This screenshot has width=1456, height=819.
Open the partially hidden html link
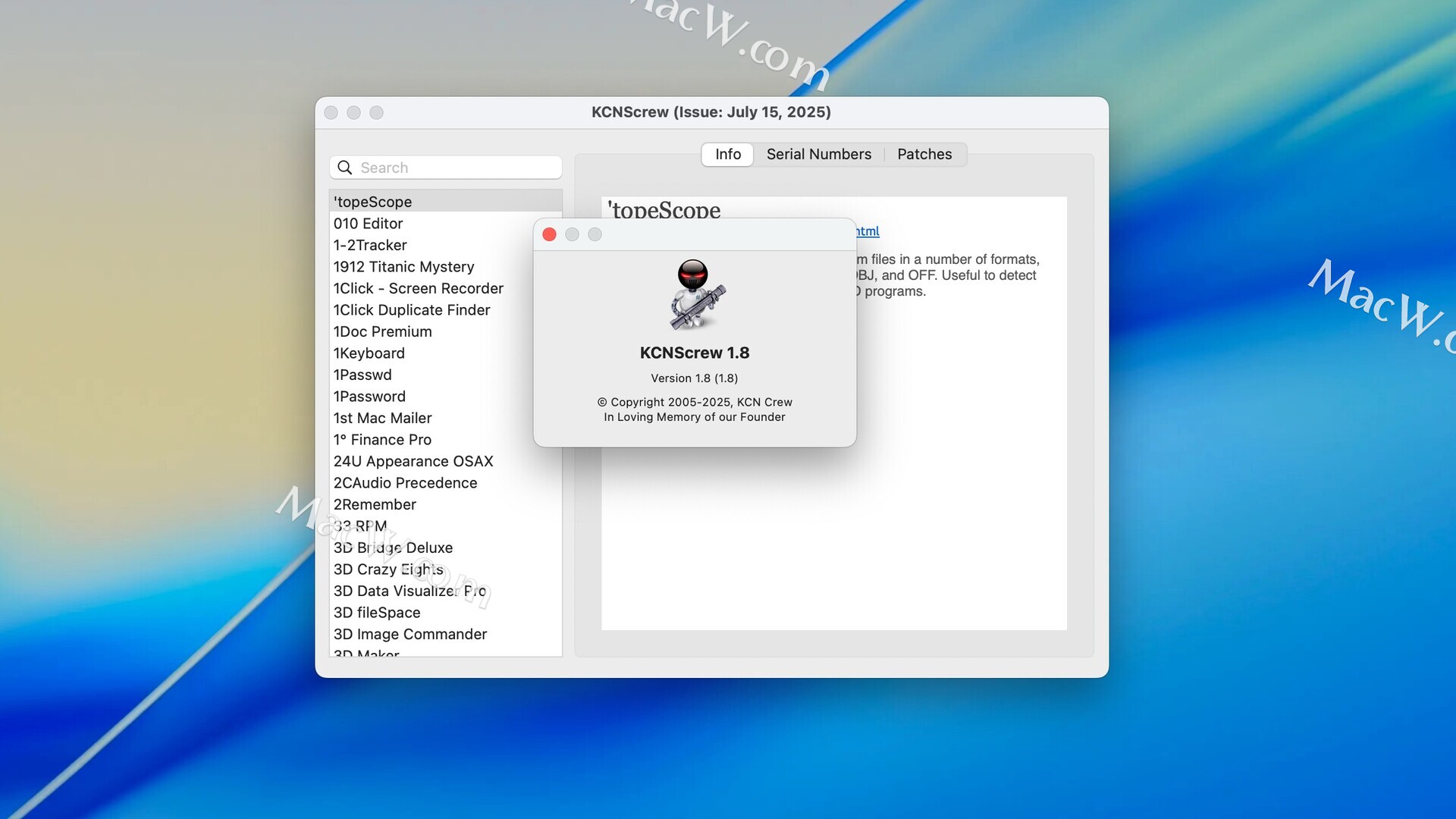click(x=868, y=231)
